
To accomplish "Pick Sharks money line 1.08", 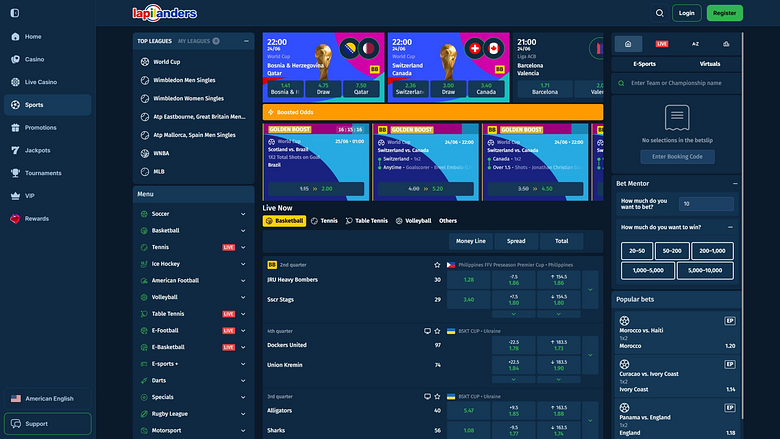I will tap(469, 431).
